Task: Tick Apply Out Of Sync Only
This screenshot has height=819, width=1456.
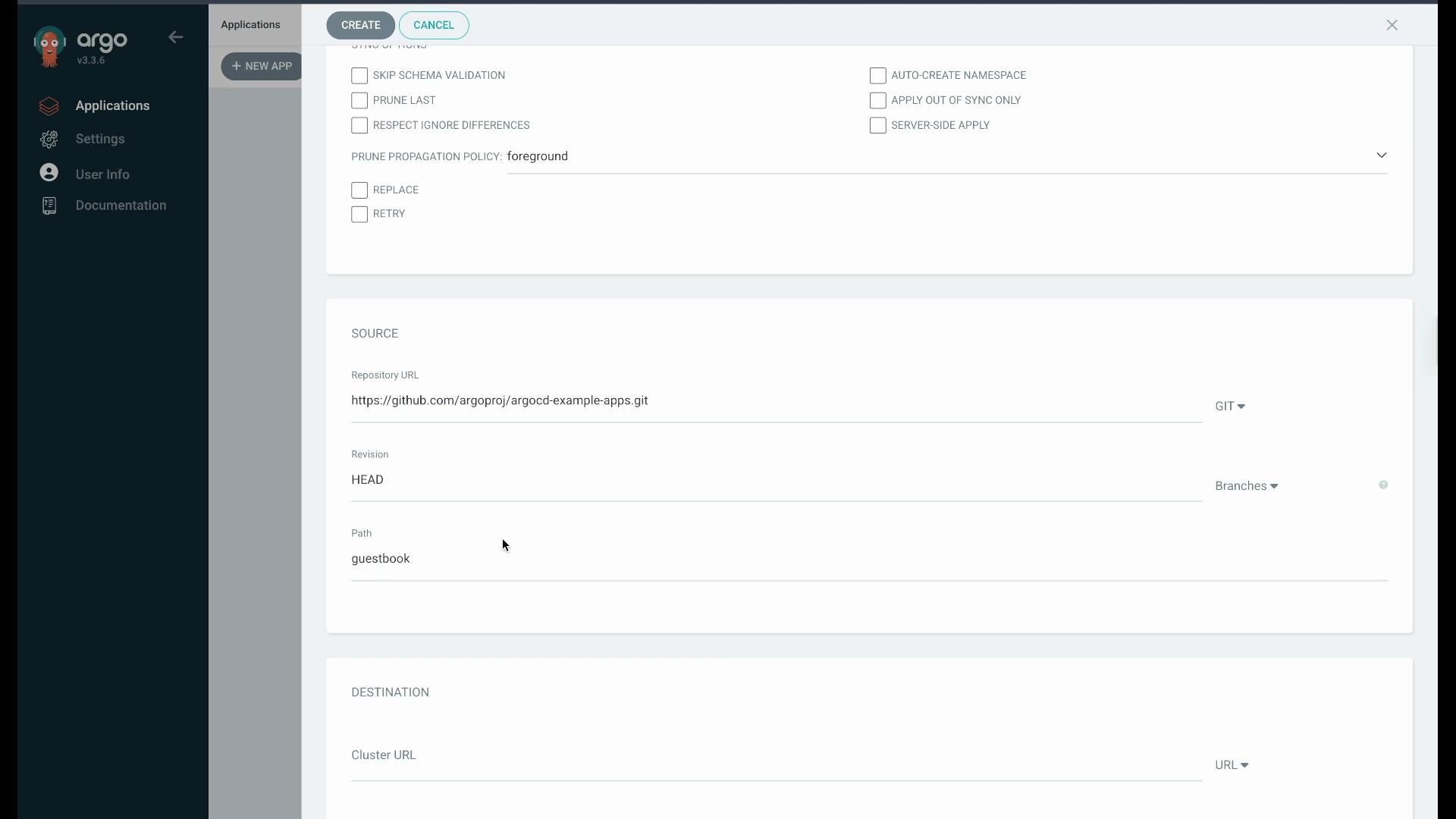Action: tap(878, 101)
